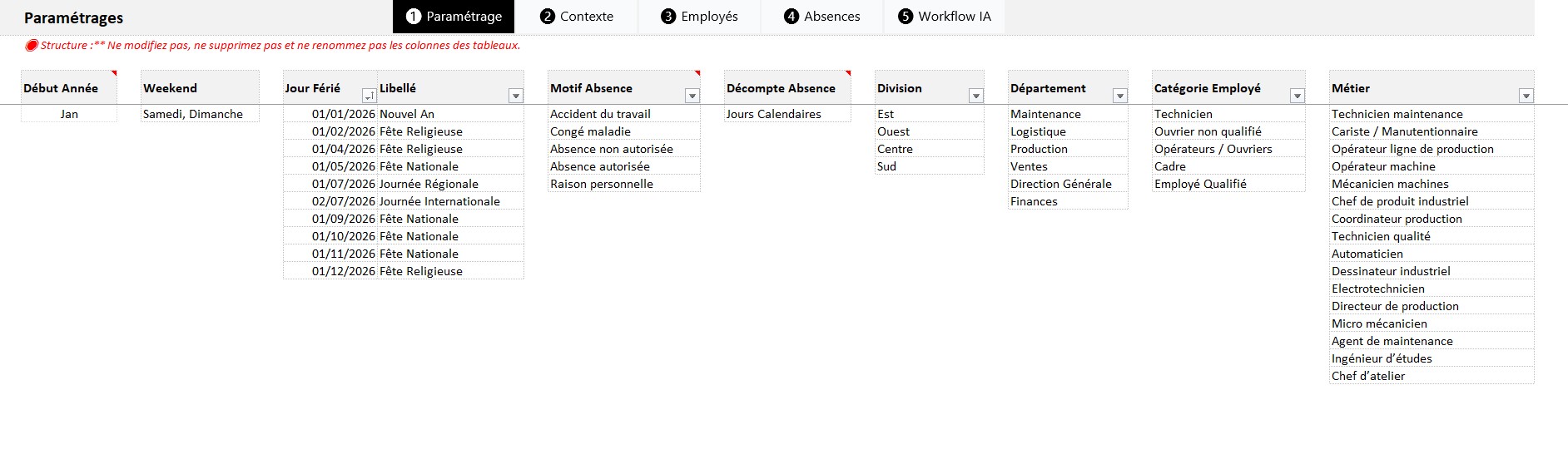Select the Absence autorisée cell
The height and width of the screenshot is (469, 1568).
(x=624, y=166)
